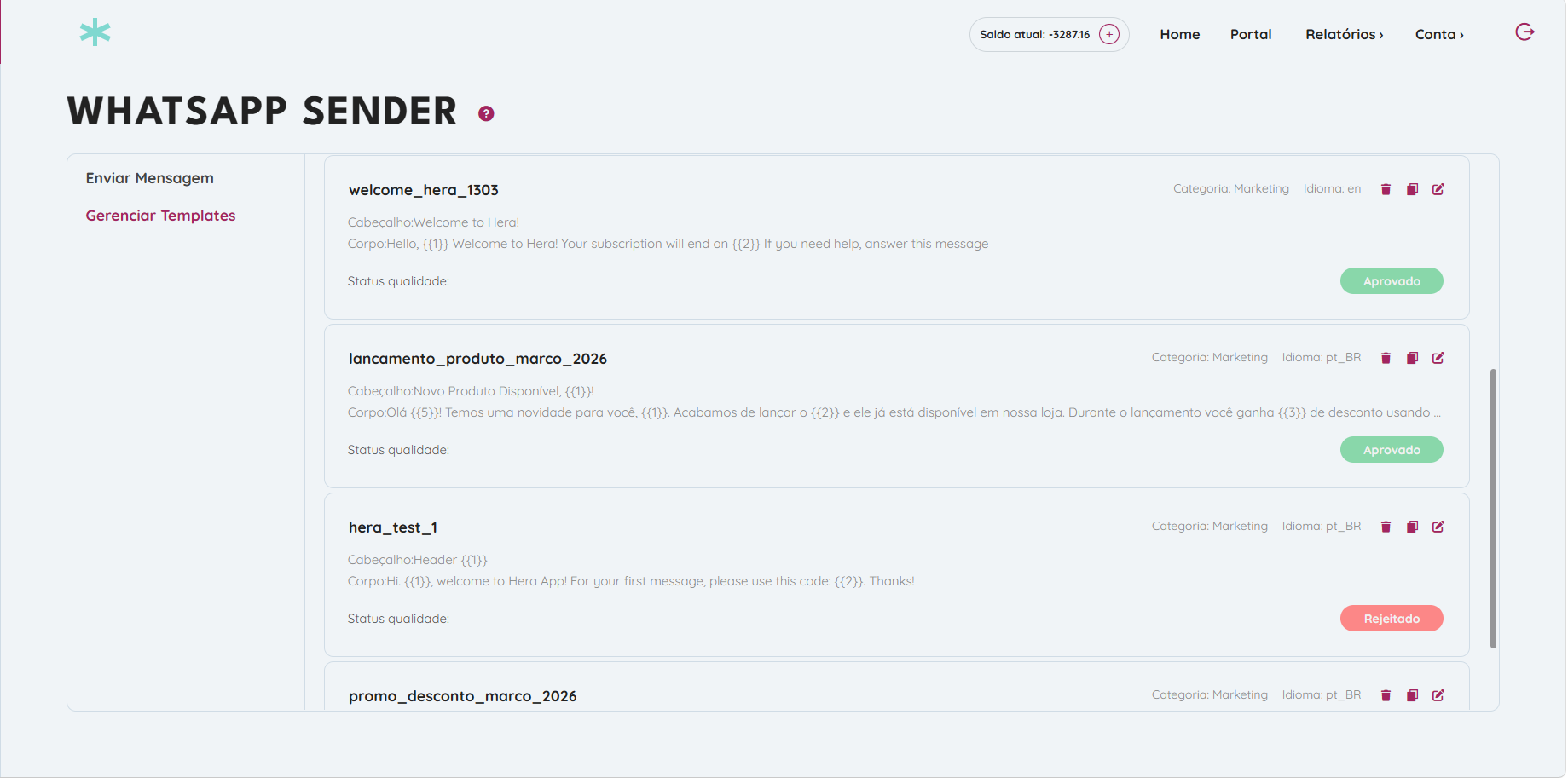This screenshot has height=778, width=1568.
Task: Delete the promo_desconto_marco_2026 template
Action: [x=1386, y=695]
